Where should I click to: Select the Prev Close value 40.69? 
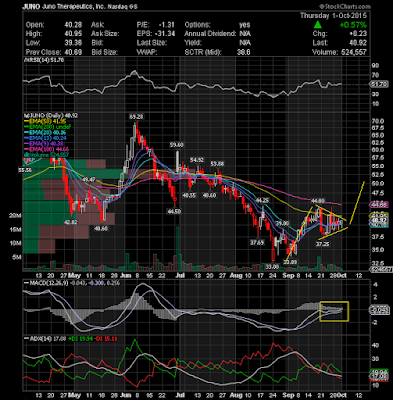click(x=72, y=52)
